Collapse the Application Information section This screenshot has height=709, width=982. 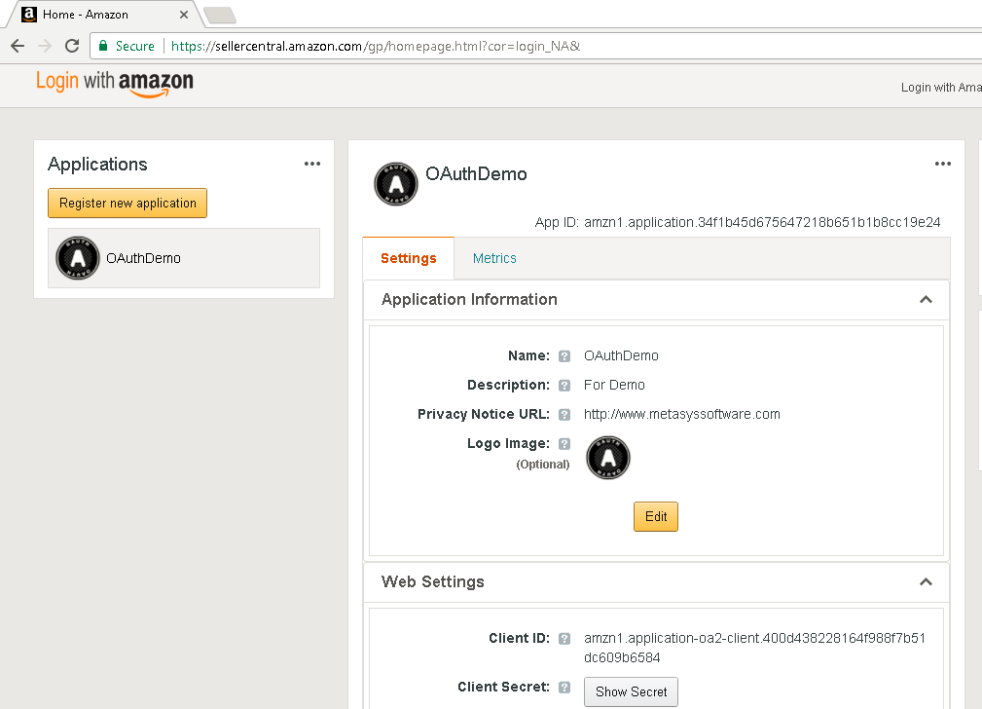tap(925, 300)
